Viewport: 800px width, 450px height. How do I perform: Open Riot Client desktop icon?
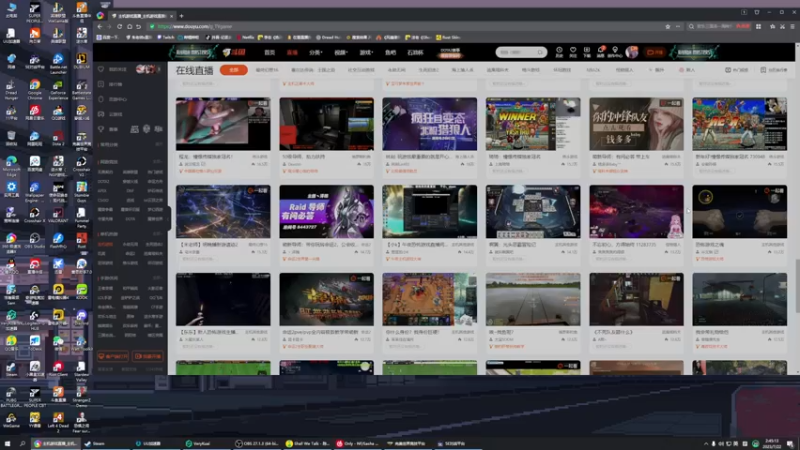(58, 368)
